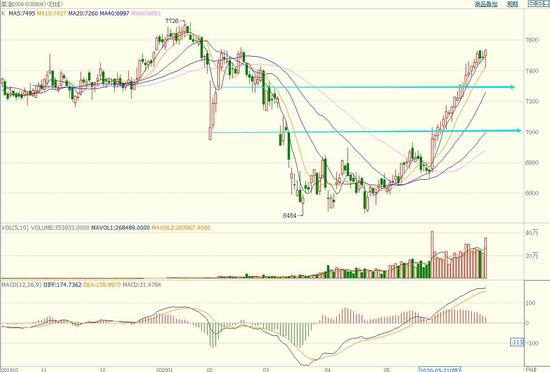The width and height of the screenshot is (550, 372).
Task: Click the DIFF:174.7362 value label
Action: pyautogui.click(x=62, y=285)
